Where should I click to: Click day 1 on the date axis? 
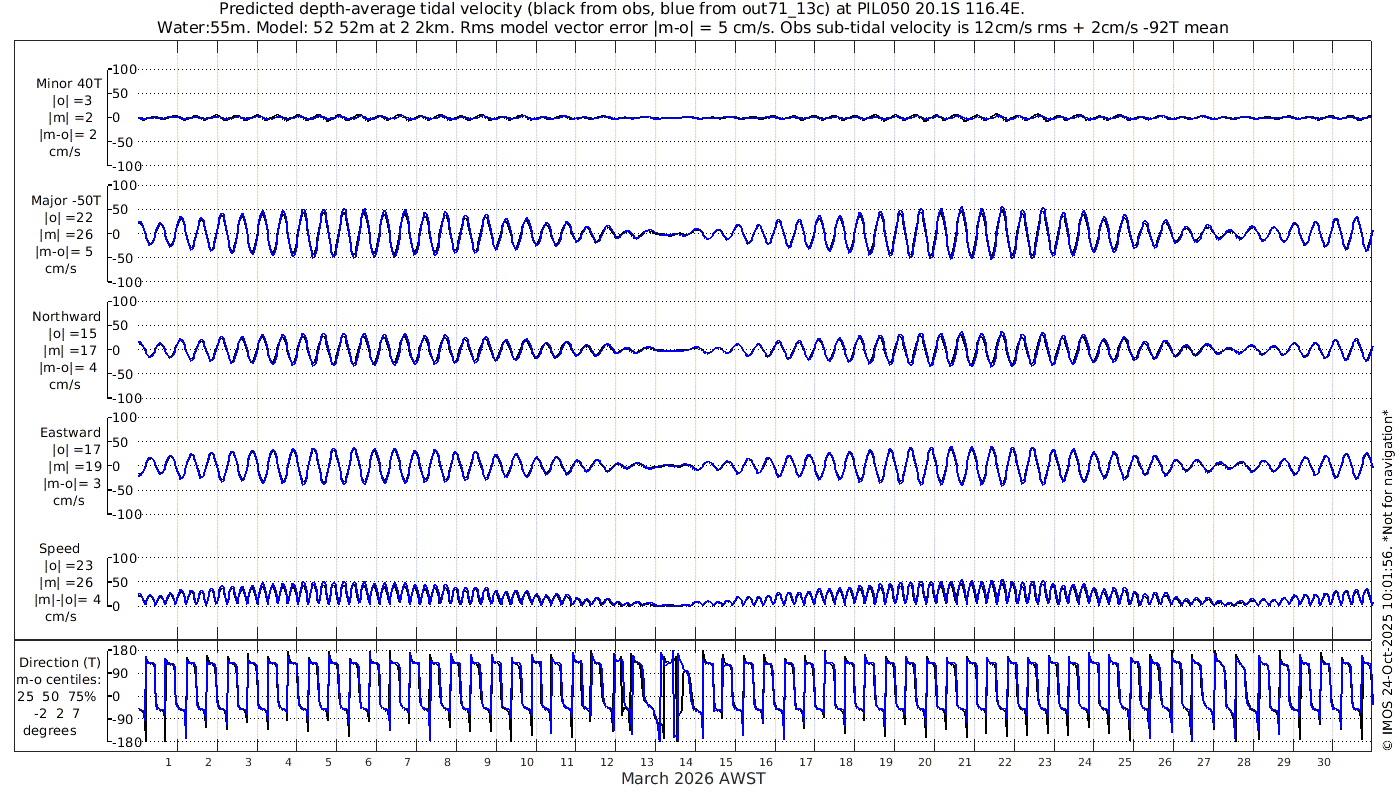[168, 762]
